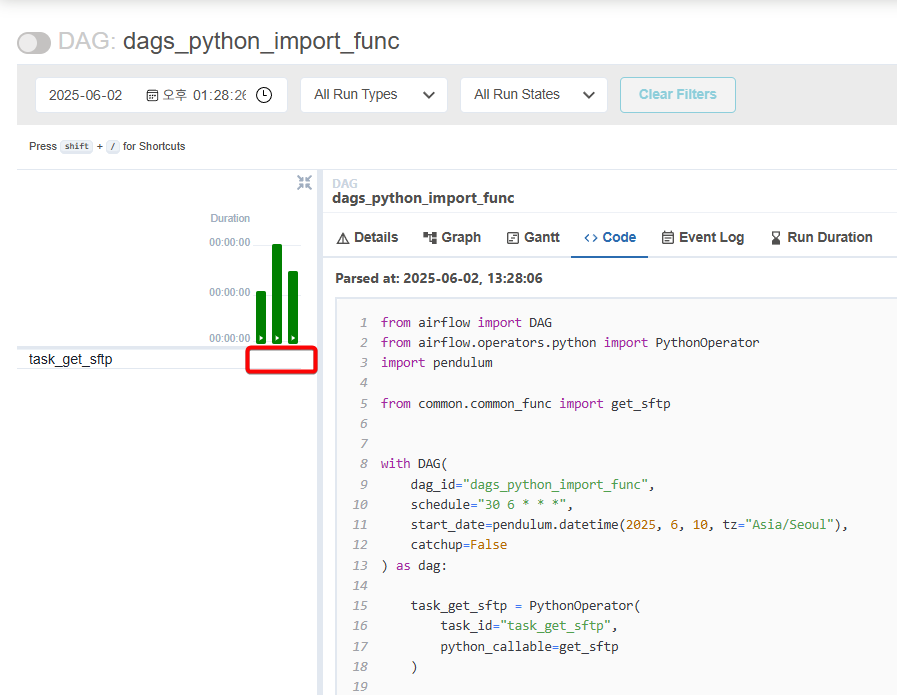Click the shift key shortcut hint
Viewport: 897px width, 695px height.
point(77,146)
